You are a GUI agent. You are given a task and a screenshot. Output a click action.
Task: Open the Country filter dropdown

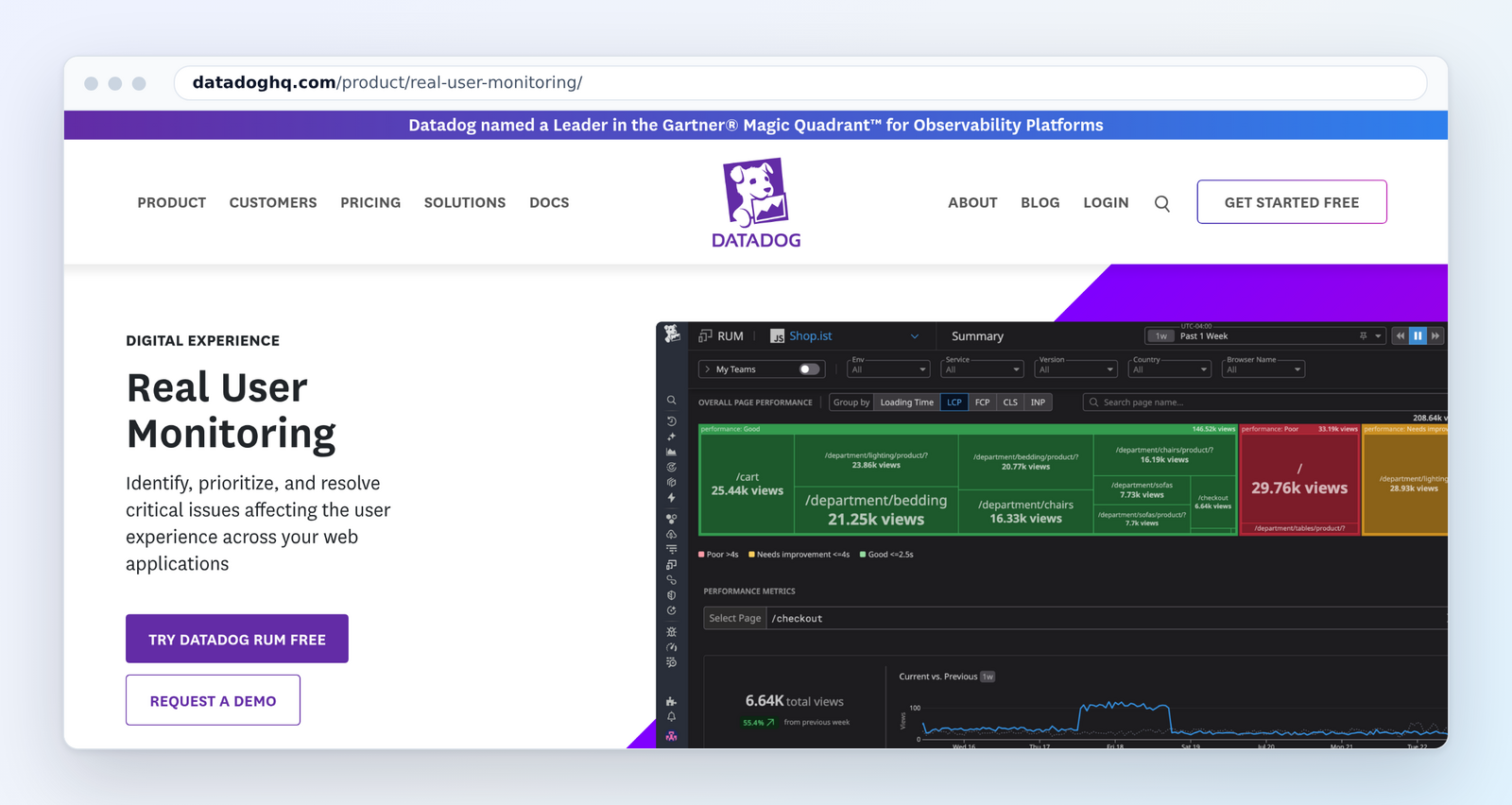1170,368
